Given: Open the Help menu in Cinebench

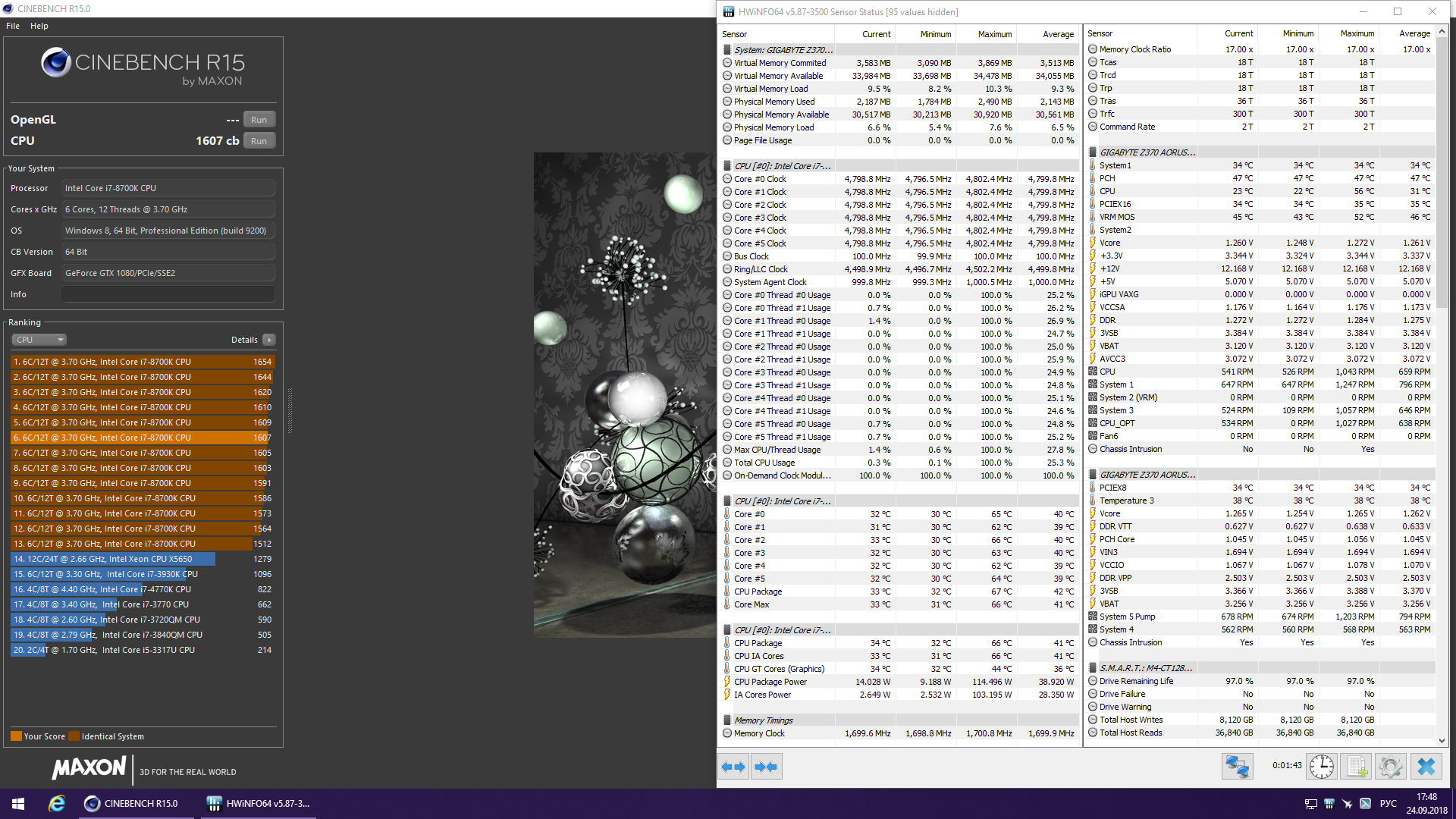Looking at the screenshot, I should pos(39,26).
